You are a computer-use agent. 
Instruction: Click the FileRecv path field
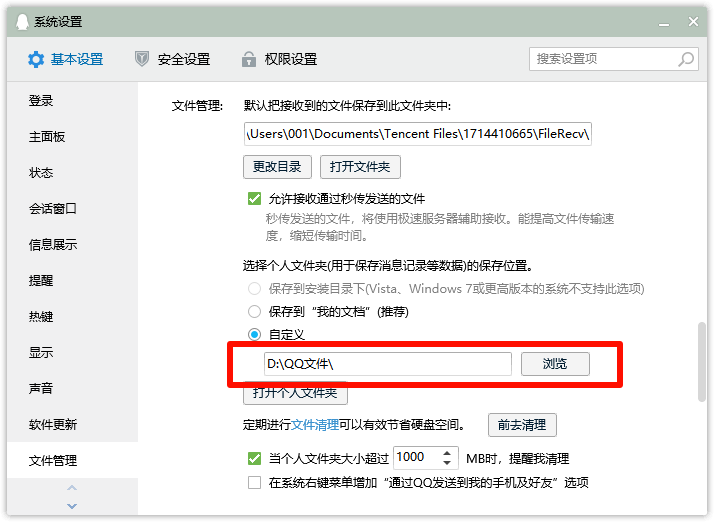(418, 134)
